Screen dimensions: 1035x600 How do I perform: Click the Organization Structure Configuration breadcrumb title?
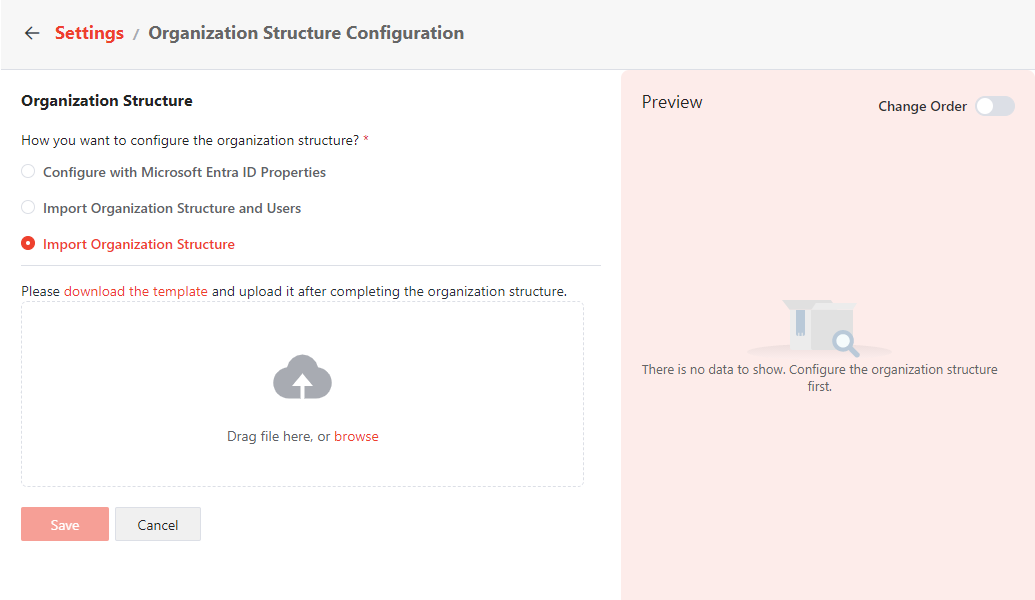(306, 33)
